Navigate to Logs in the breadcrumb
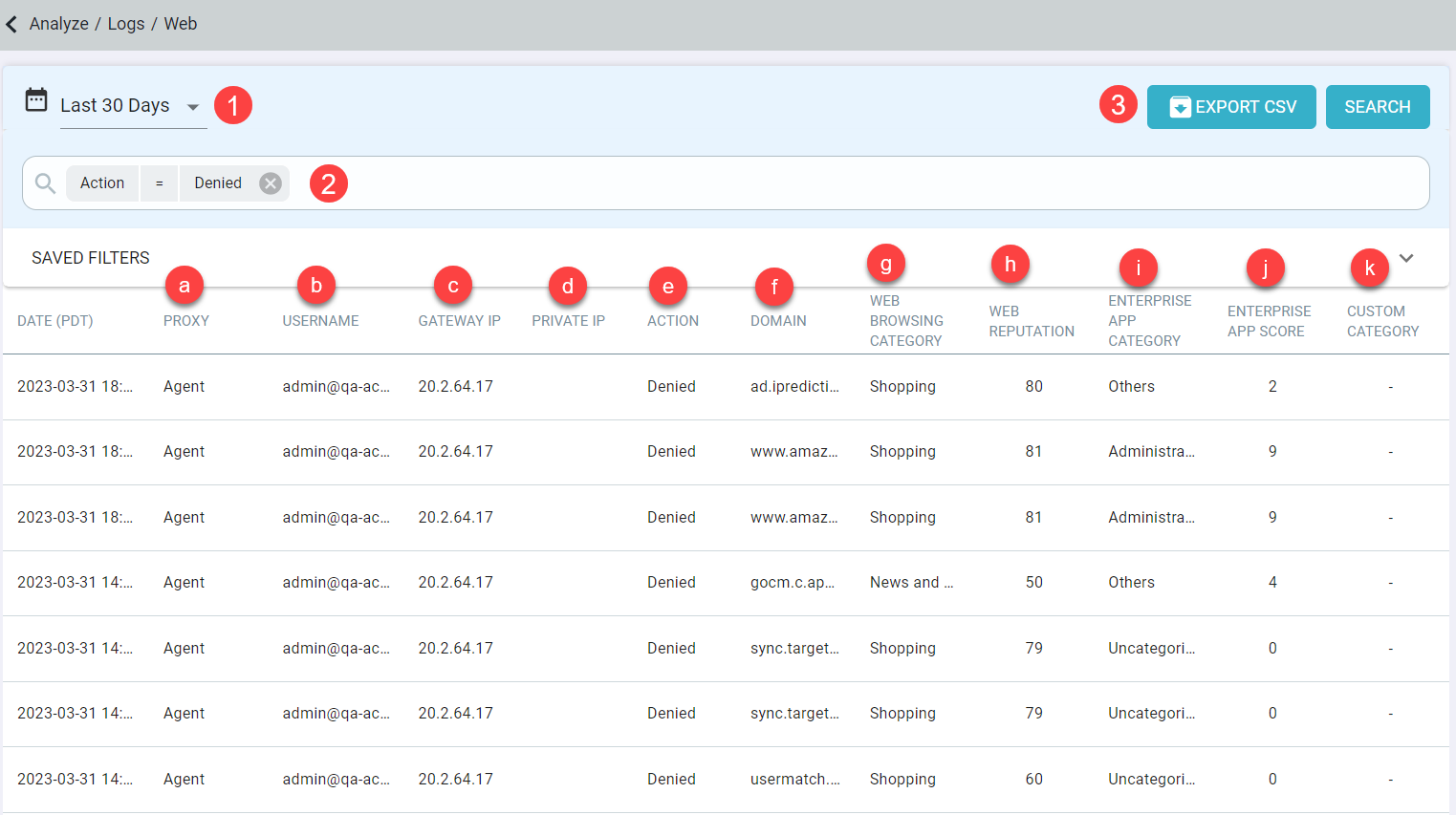1456x815 pixels. pyautogui.click(x=126, y=24)
